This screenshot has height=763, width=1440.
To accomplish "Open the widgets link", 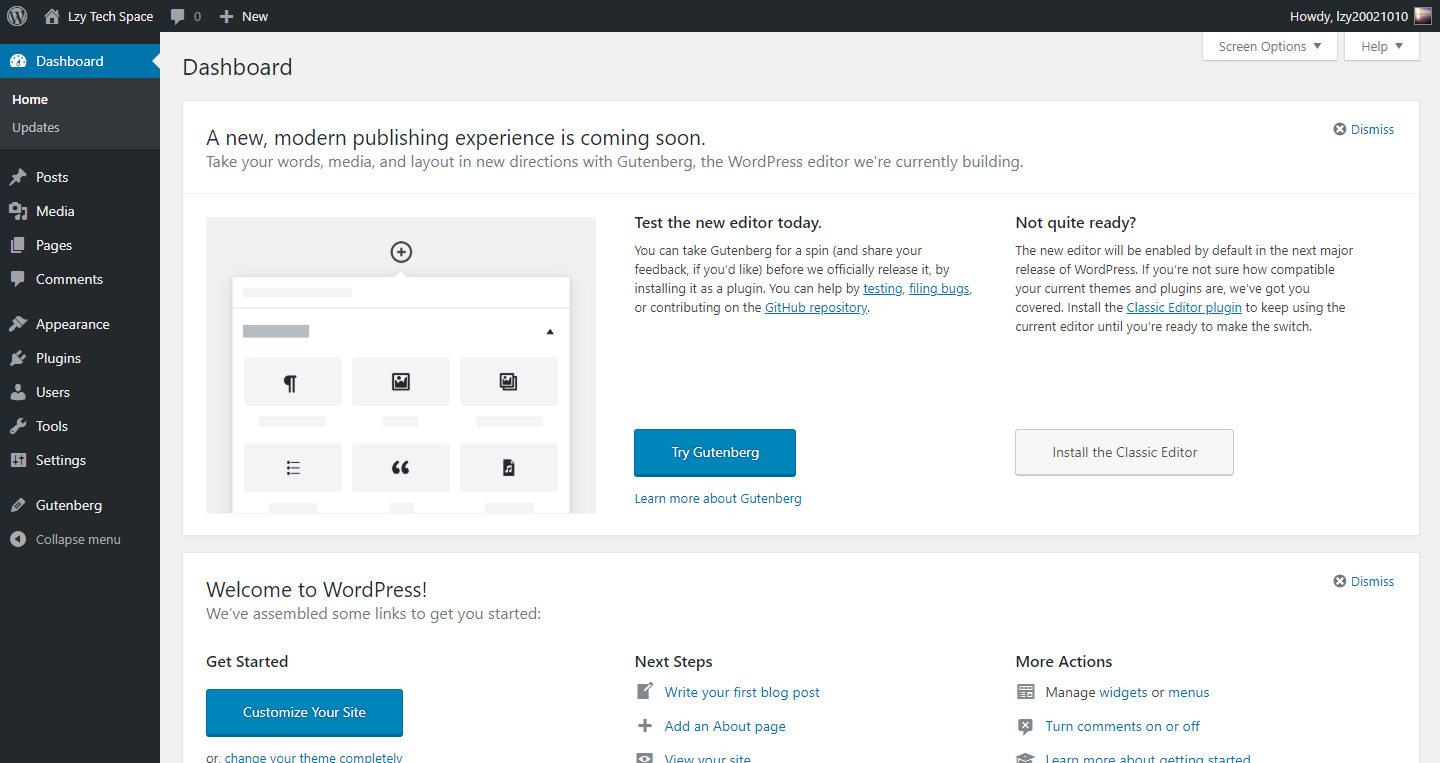I will coord(1123,692).
